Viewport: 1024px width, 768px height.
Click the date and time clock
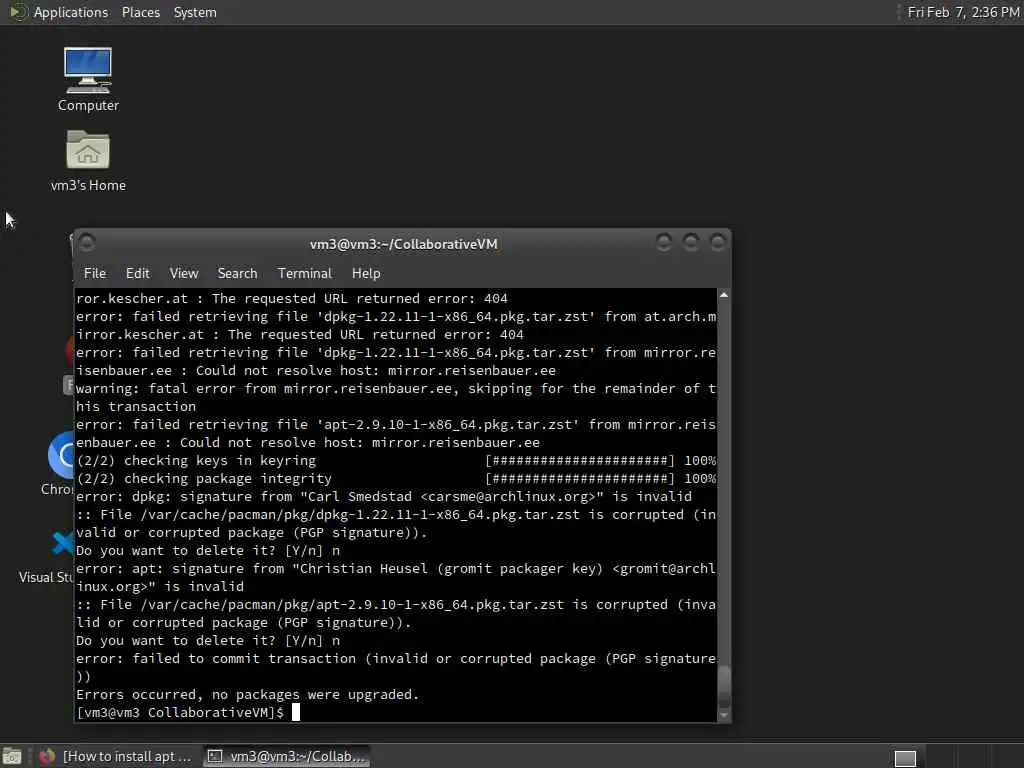point(963,12)
